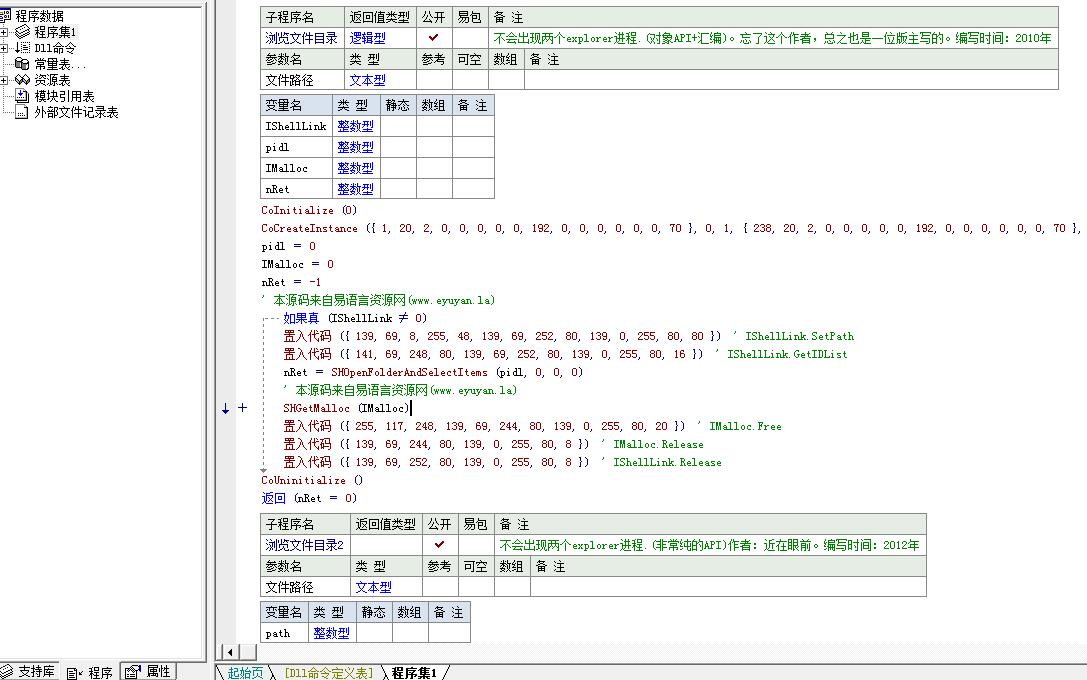Click the pidl = 0 line
The width and height of the screenshot is (1087, 680).
pos(288,246)
